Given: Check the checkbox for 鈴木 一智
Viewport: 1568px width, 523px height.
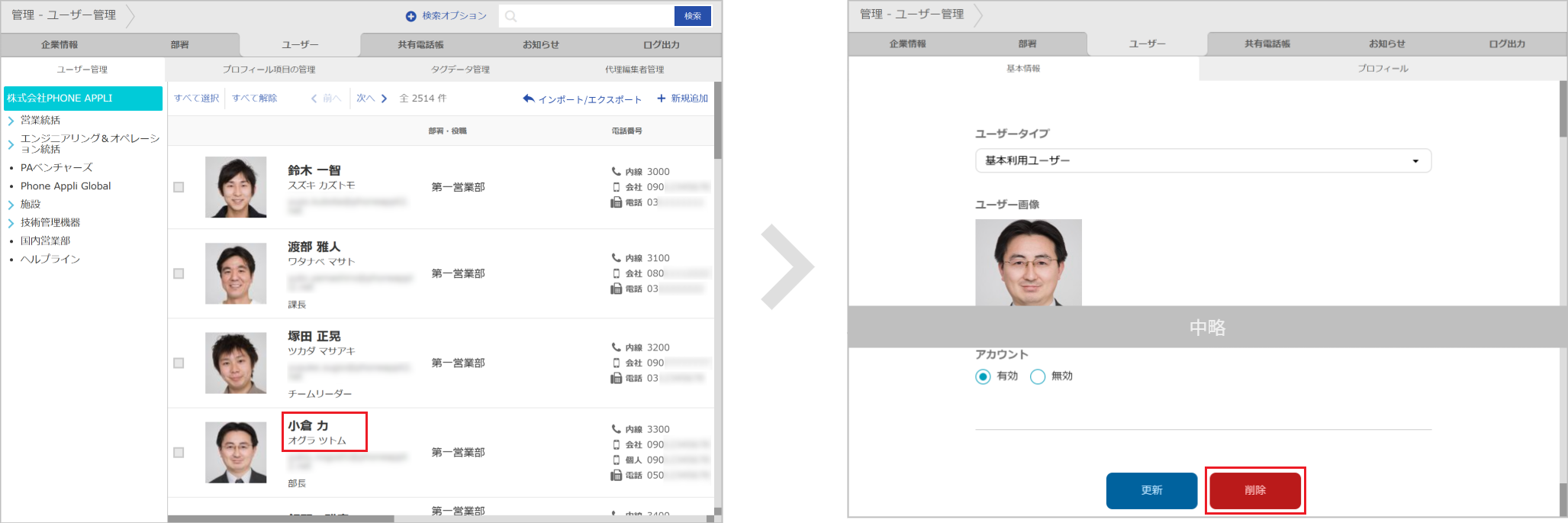Looking at the screenshot, I should tap(179, 187).
